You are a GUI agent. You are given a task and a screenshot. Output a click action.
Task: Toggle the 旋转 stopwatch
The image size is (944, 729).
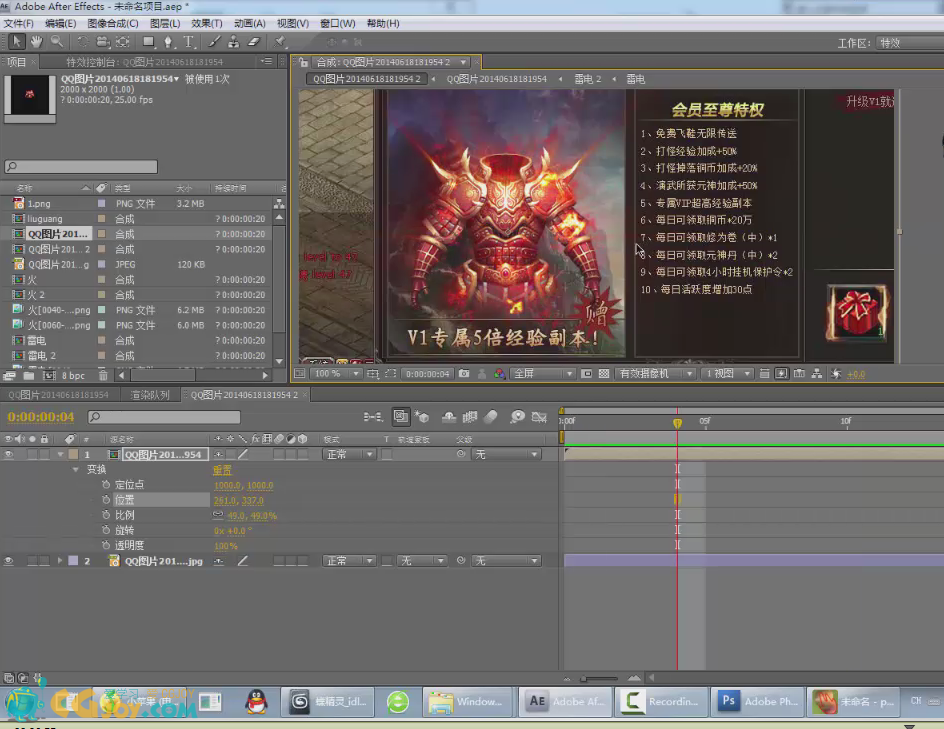pyautogui.click(x=106, y=530)
